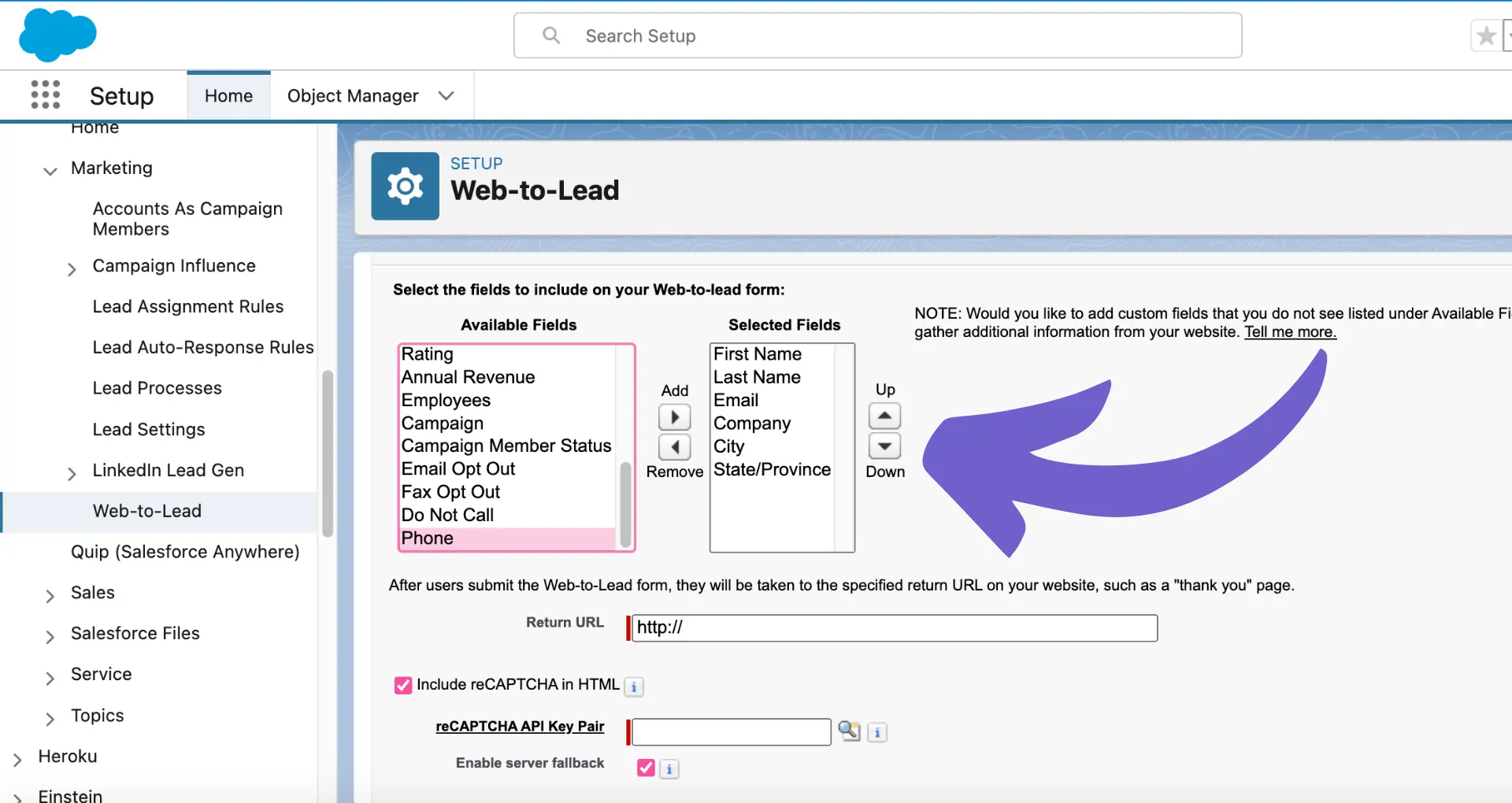Click the Add arrow button
Screen dimensions: 1512x803
[x=675, y=416]
